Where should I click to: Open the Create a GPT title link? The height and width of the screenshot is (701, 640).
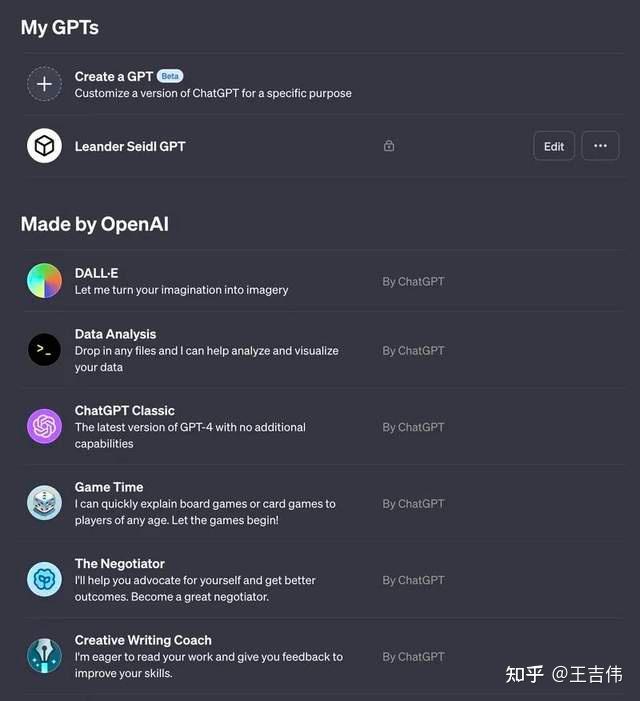tap(113, 76)
